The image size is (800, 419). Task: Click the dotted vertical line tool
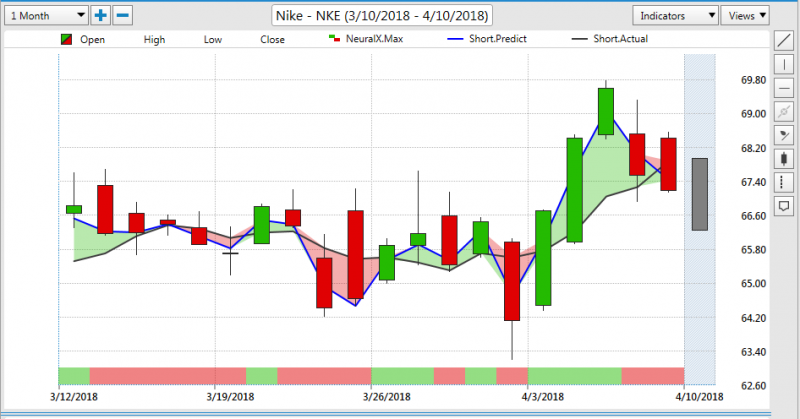[784, 182]
